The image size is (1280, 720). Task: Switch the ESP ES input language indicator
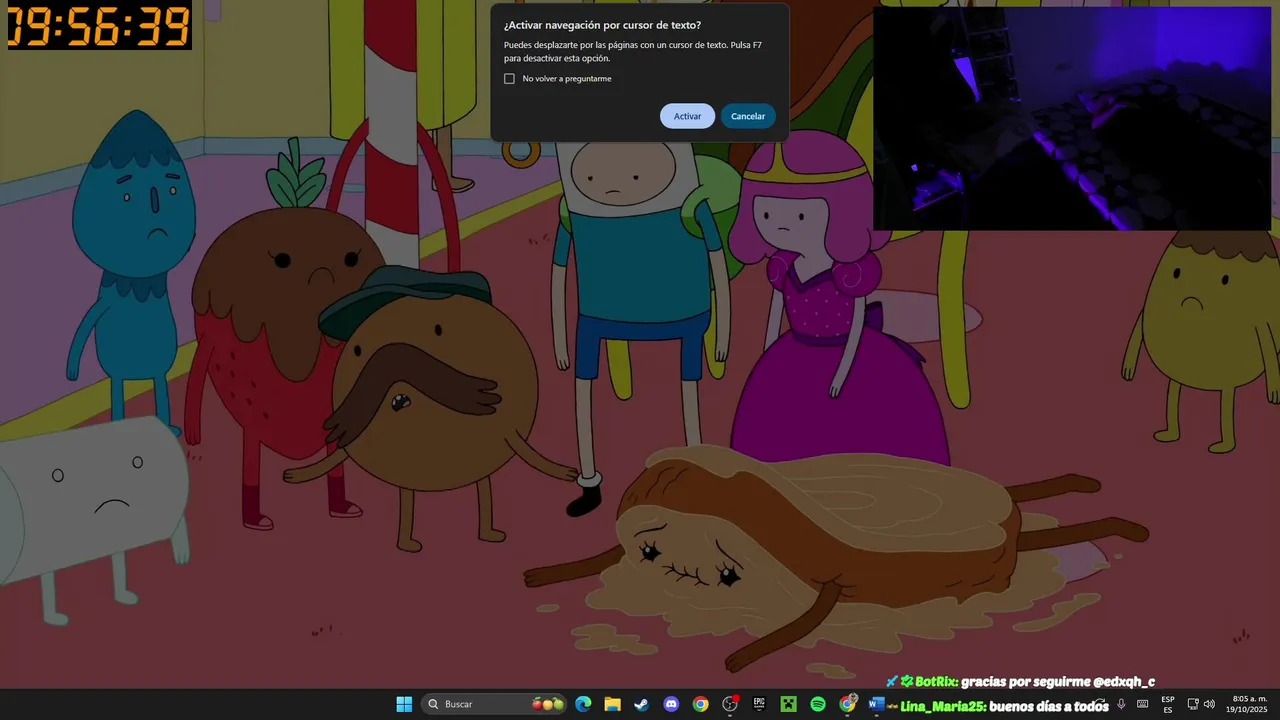[1168, 705]
